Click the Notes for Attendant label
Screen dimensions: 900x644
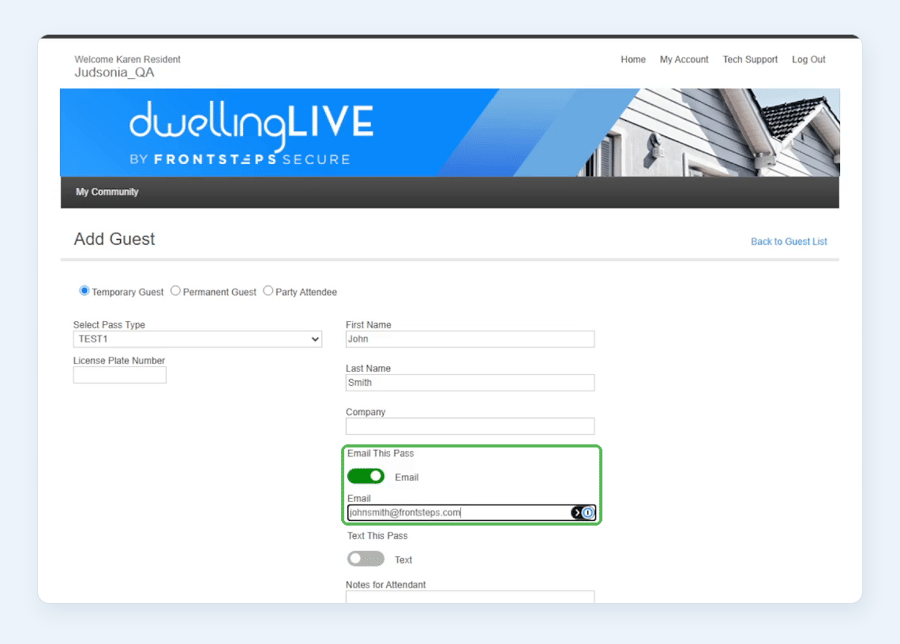coord(386,584)
